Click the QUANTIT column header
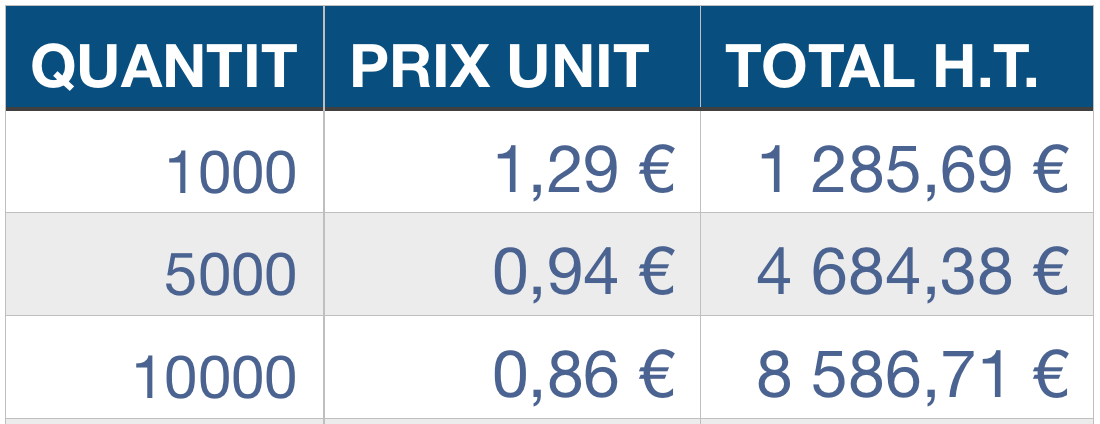 point(165,58)
